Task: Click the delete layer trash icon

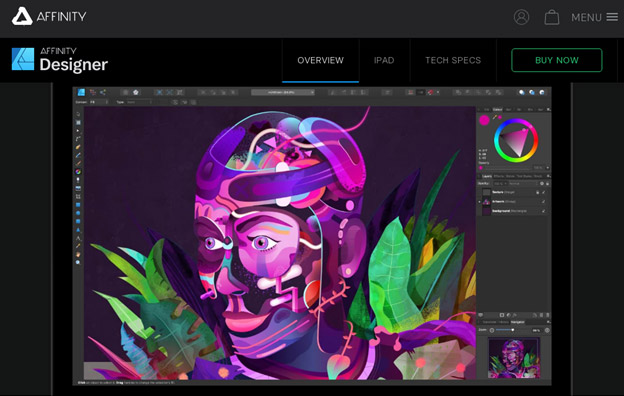Action: click(548, 315)
